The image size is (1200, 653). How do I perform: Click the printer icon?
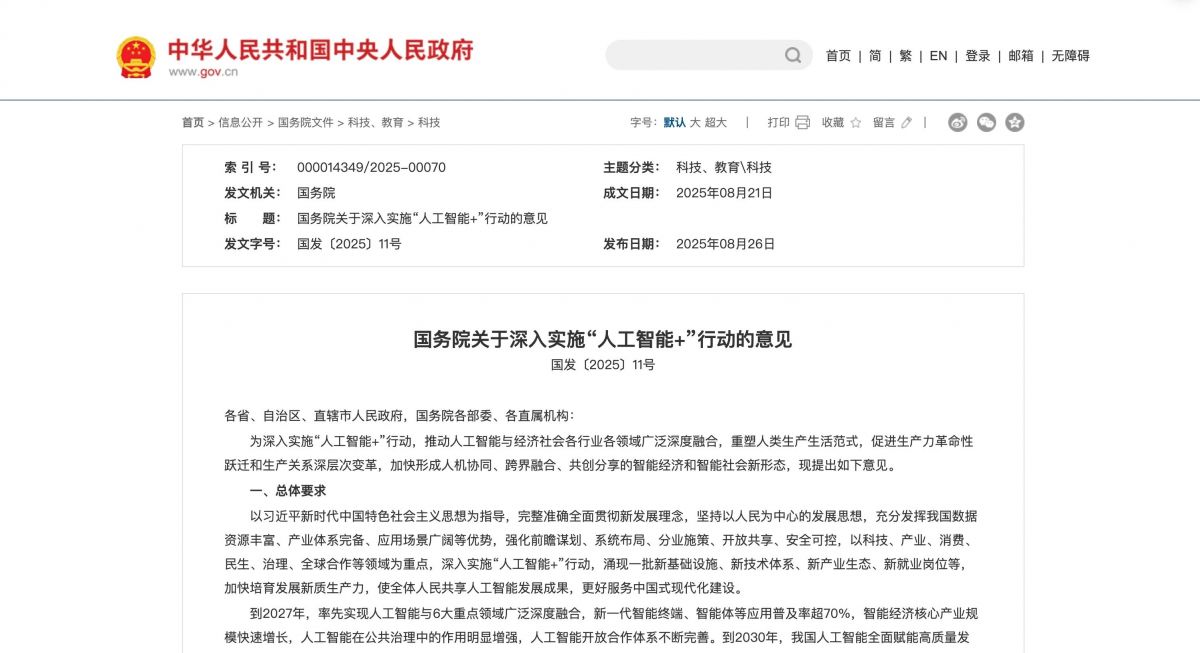(802, 123)
